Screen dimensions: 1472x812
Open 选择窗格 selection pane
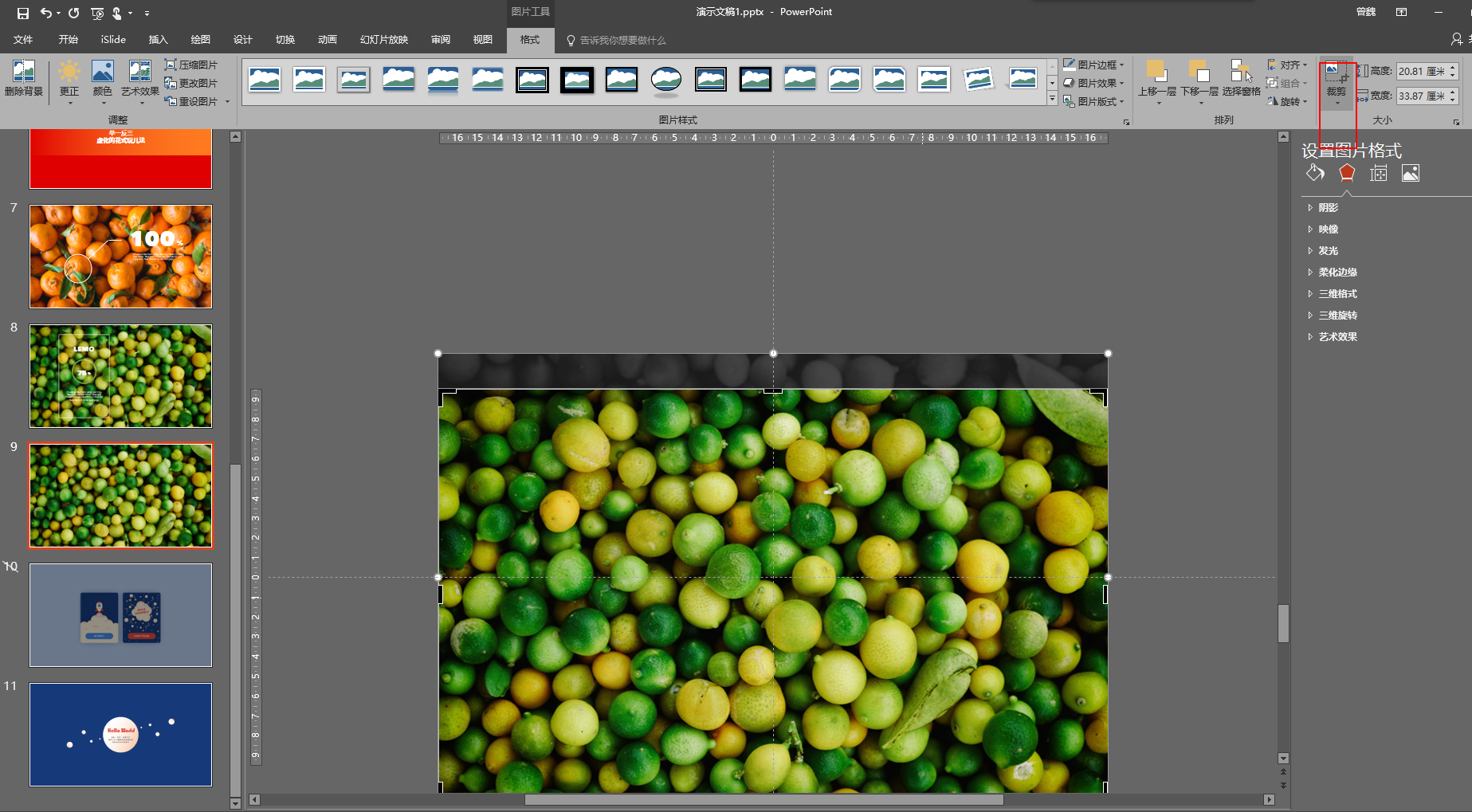[1241, 78]
